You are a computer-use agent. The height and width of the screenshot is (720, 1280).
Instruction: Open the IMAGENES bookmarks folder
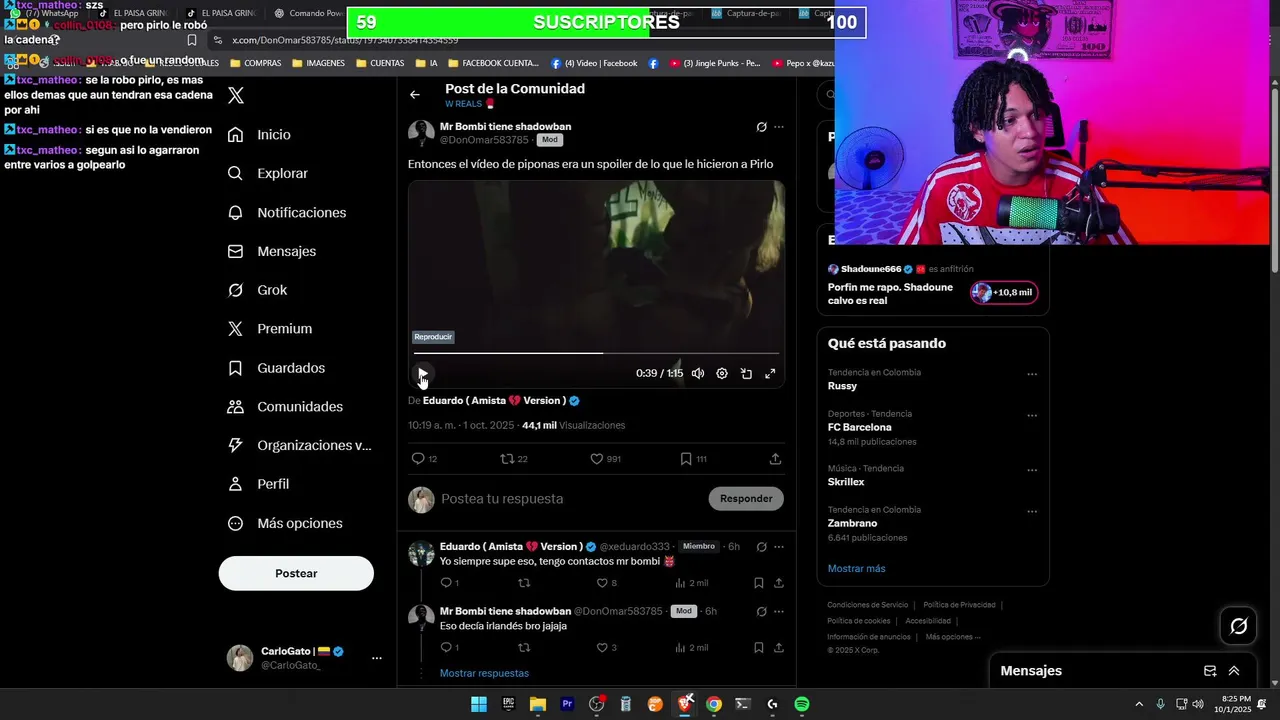click(x=319, y=63)
